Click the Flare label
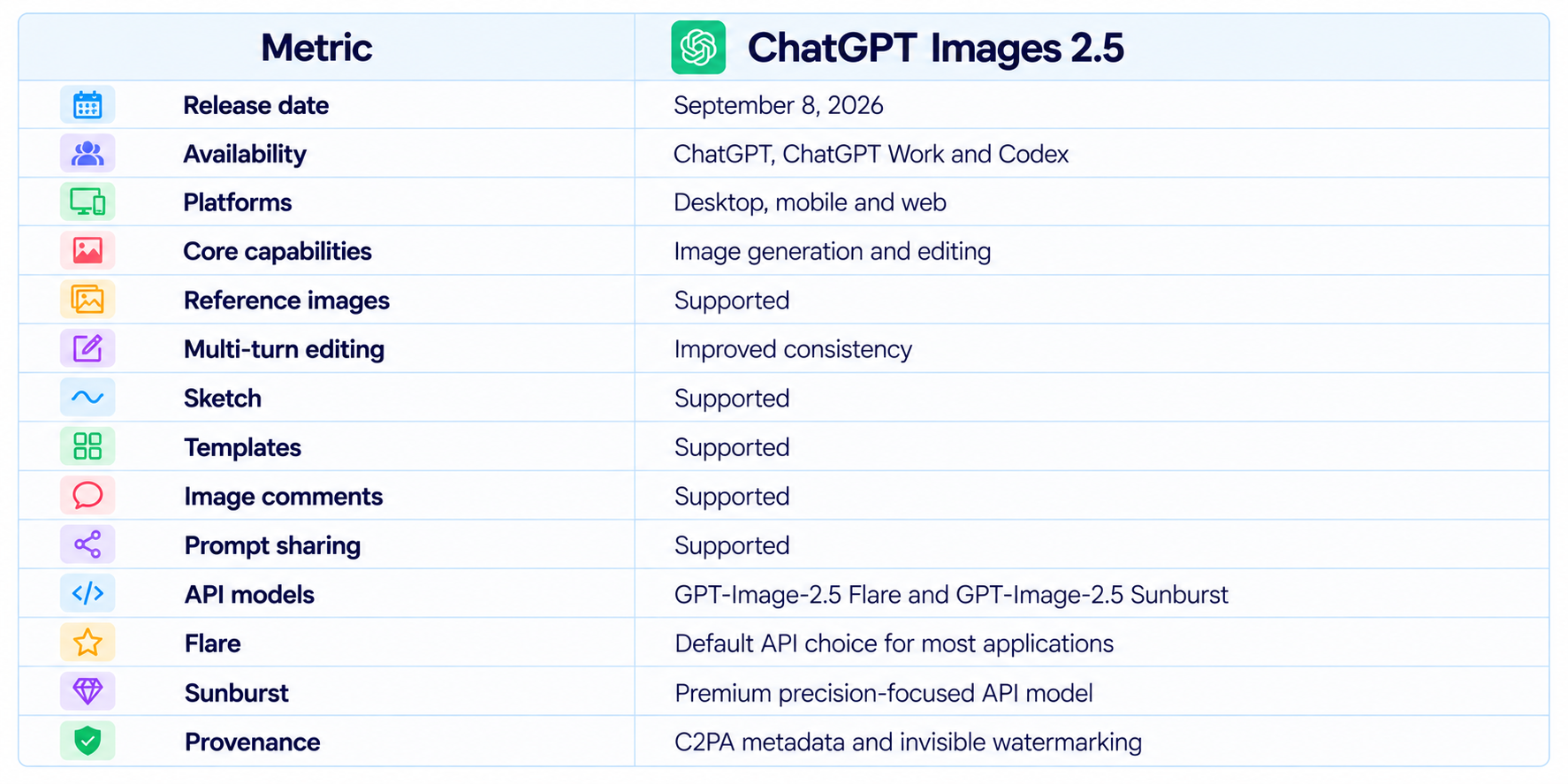Image resolution: width=1568 pixels, height=784 pixels. 212,643
